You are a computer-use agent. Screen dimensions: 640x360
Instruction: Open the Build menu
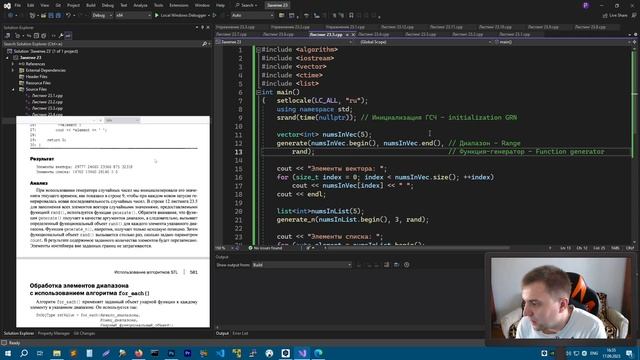(x=91, y=5)
